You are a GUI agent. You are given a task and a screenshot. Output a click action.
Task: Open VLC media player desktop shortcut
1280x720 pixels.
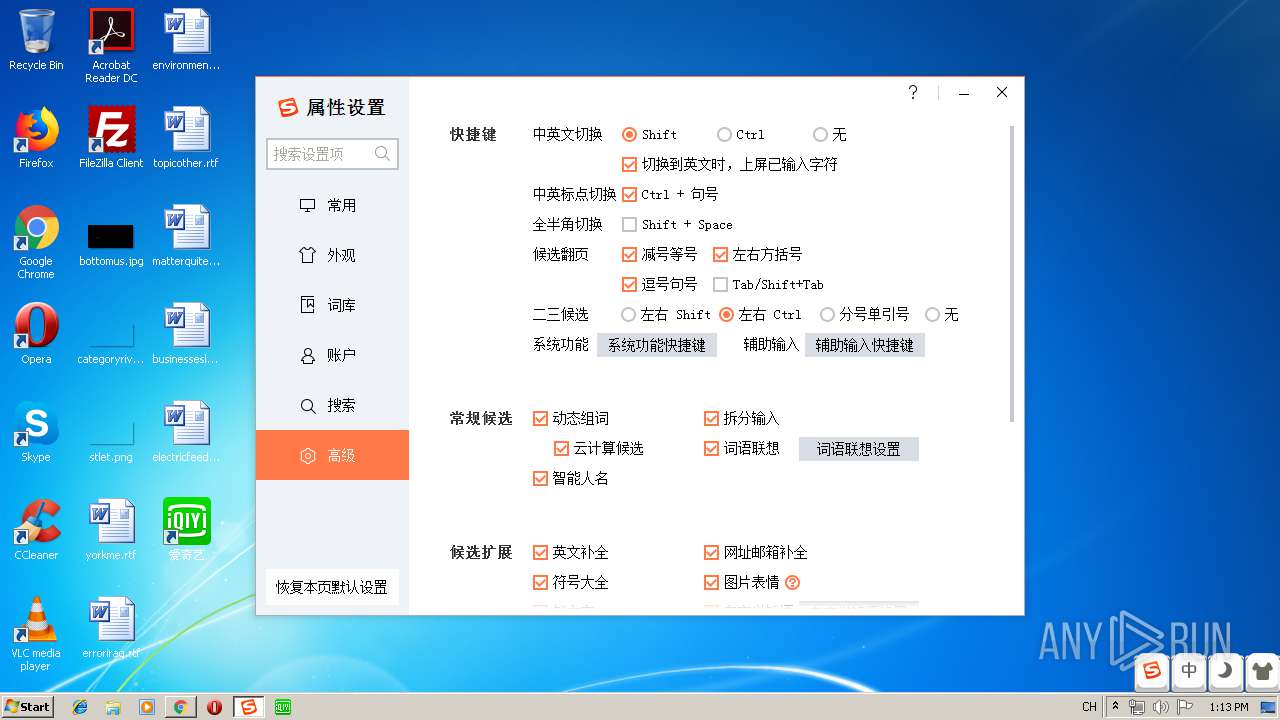tap(36, 634)
